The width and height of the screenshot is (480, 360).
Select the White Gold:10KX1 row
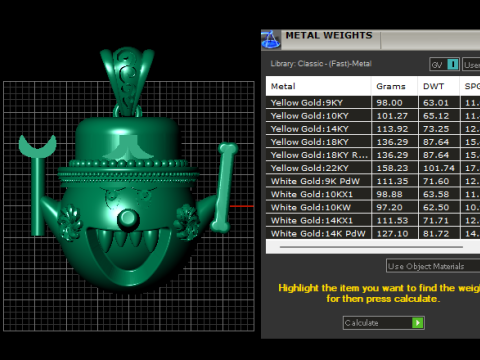click(373, 194)
